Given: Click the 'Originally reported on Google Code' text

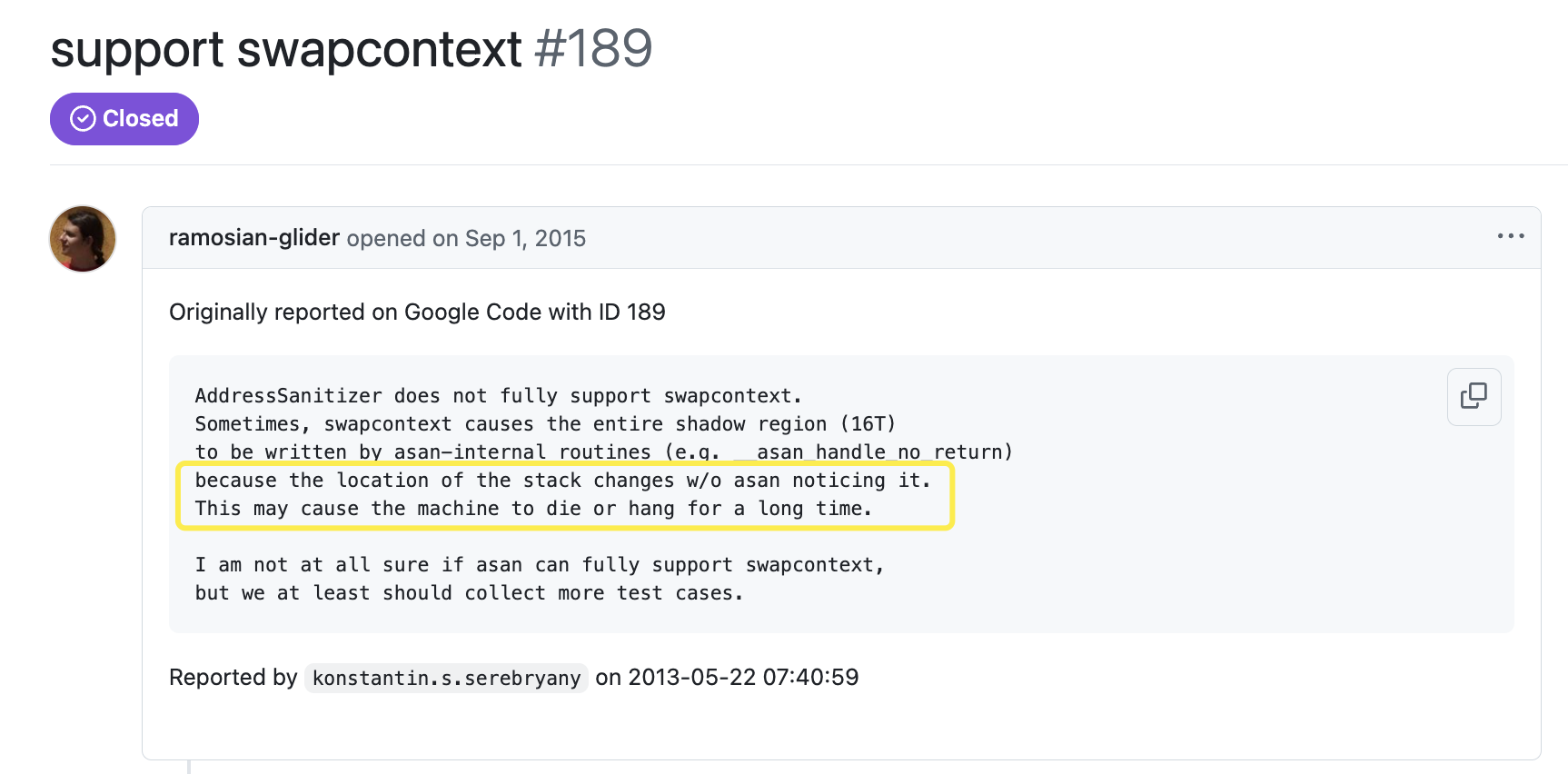Looking at the screenshot, I should (x=417, y=313).
